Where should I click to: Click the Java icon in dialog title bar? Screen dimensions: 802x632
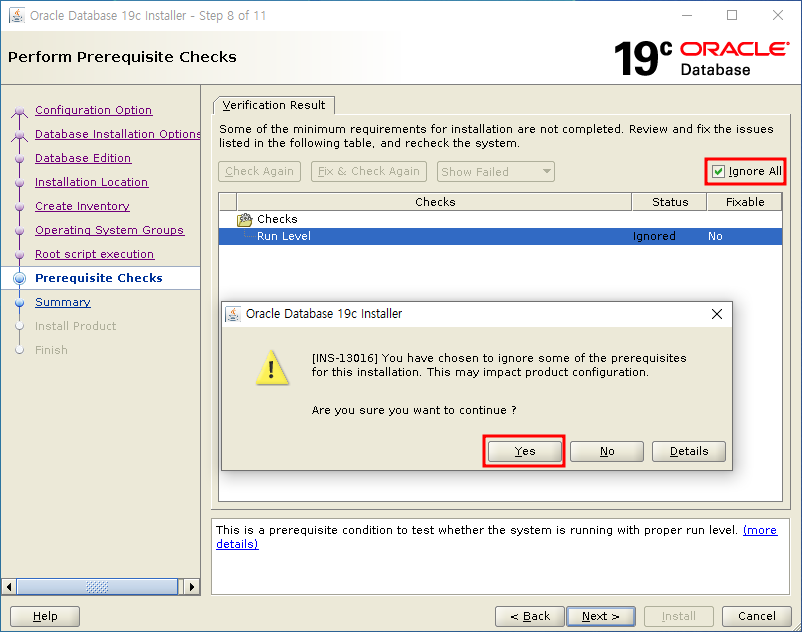tap(233, 314)
